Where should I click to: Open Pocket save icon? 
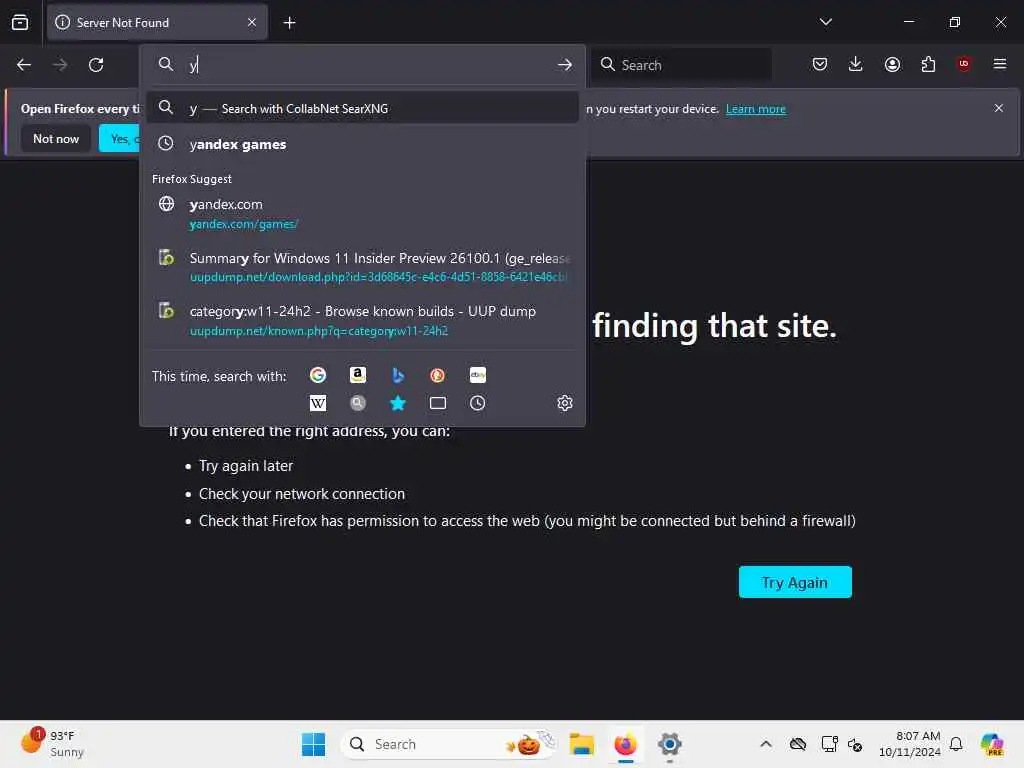point(820,64)
